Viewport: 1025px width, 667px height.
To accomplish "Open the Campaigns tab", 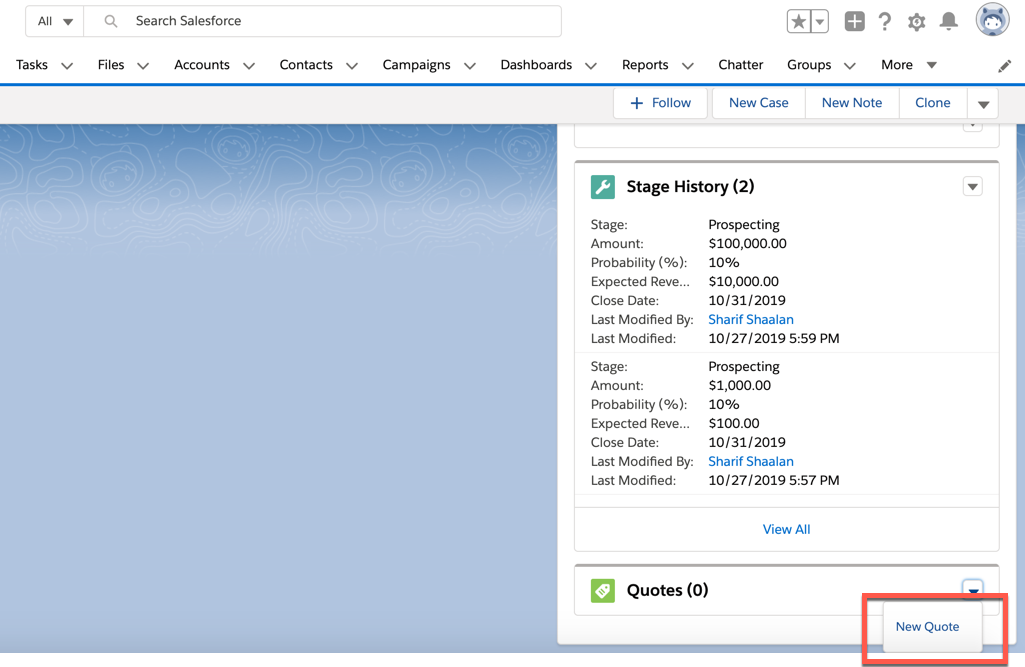I will coord(416,65).
